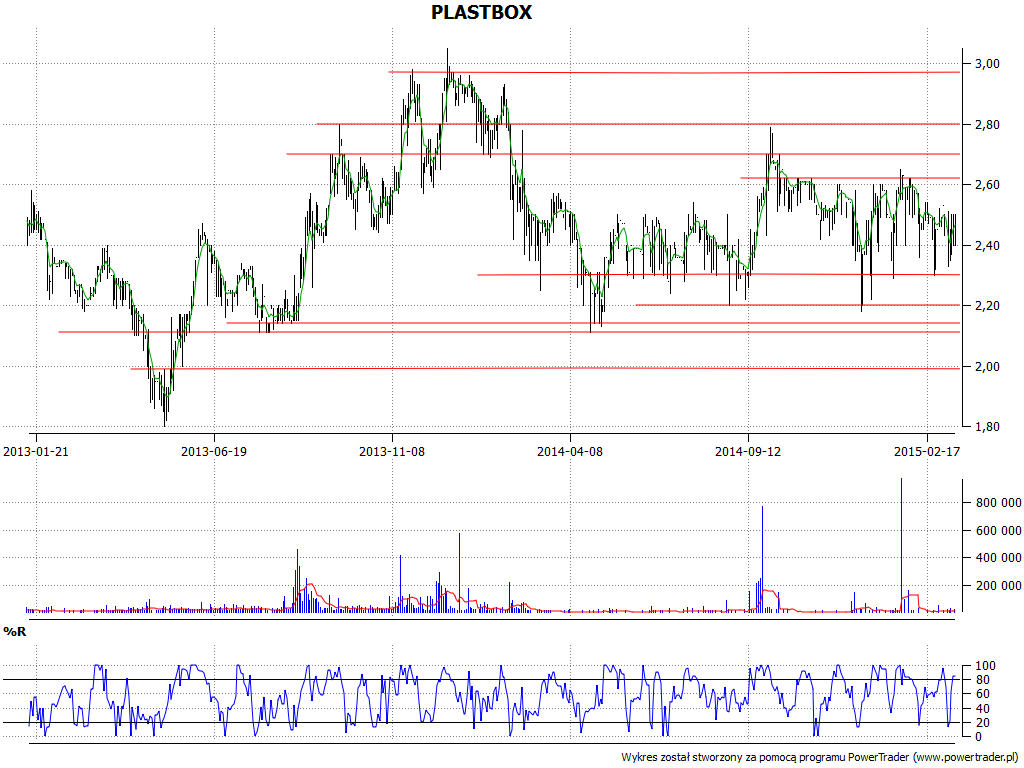Viewport: 1024px width, 768px height.
Task: Select the 2014-09-12 date label
Action: 748,451
